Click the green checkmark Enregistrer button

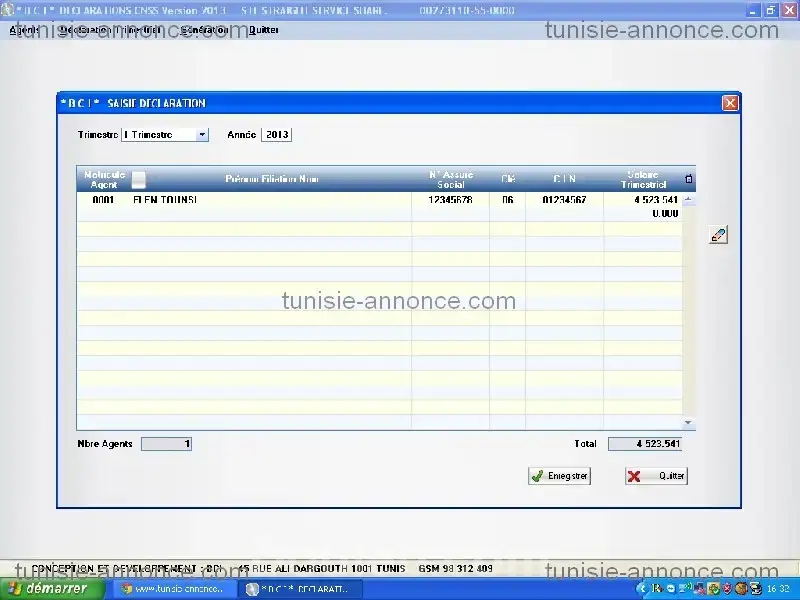tap(560, 477)
